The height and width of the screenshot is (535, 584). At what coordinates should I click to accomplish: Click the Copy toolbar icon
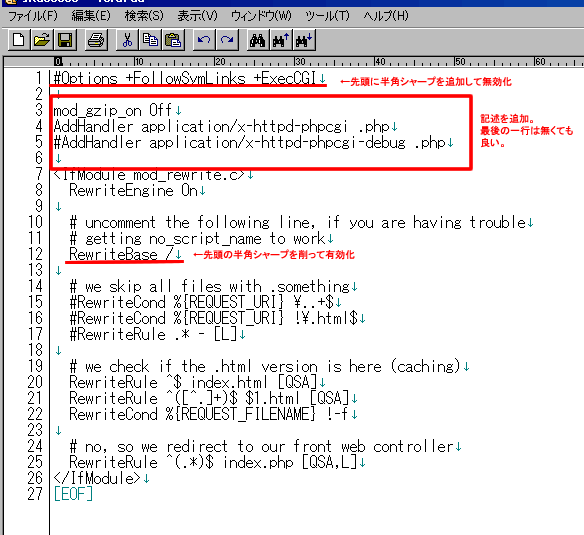[x=150, y=40]
